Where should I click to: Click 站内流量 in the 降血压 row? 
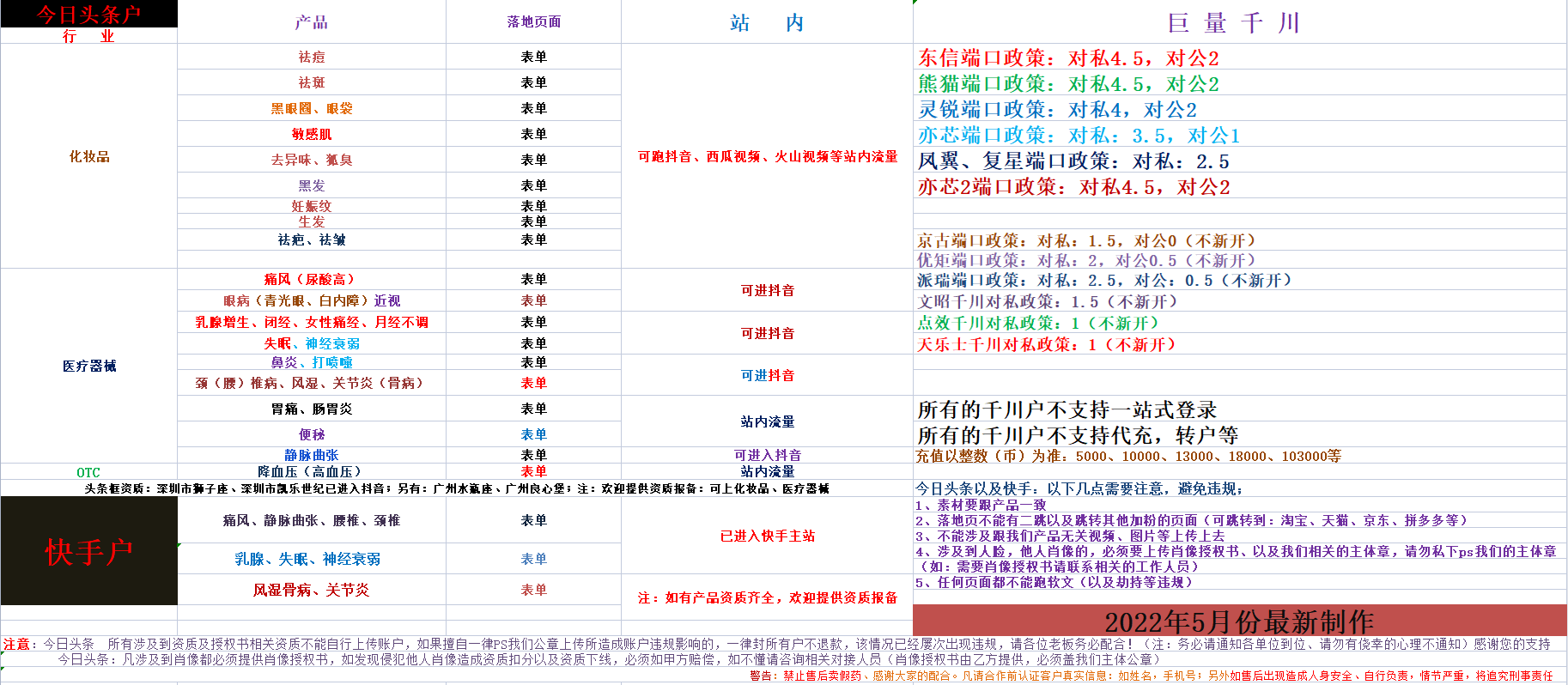coord(767,471)
